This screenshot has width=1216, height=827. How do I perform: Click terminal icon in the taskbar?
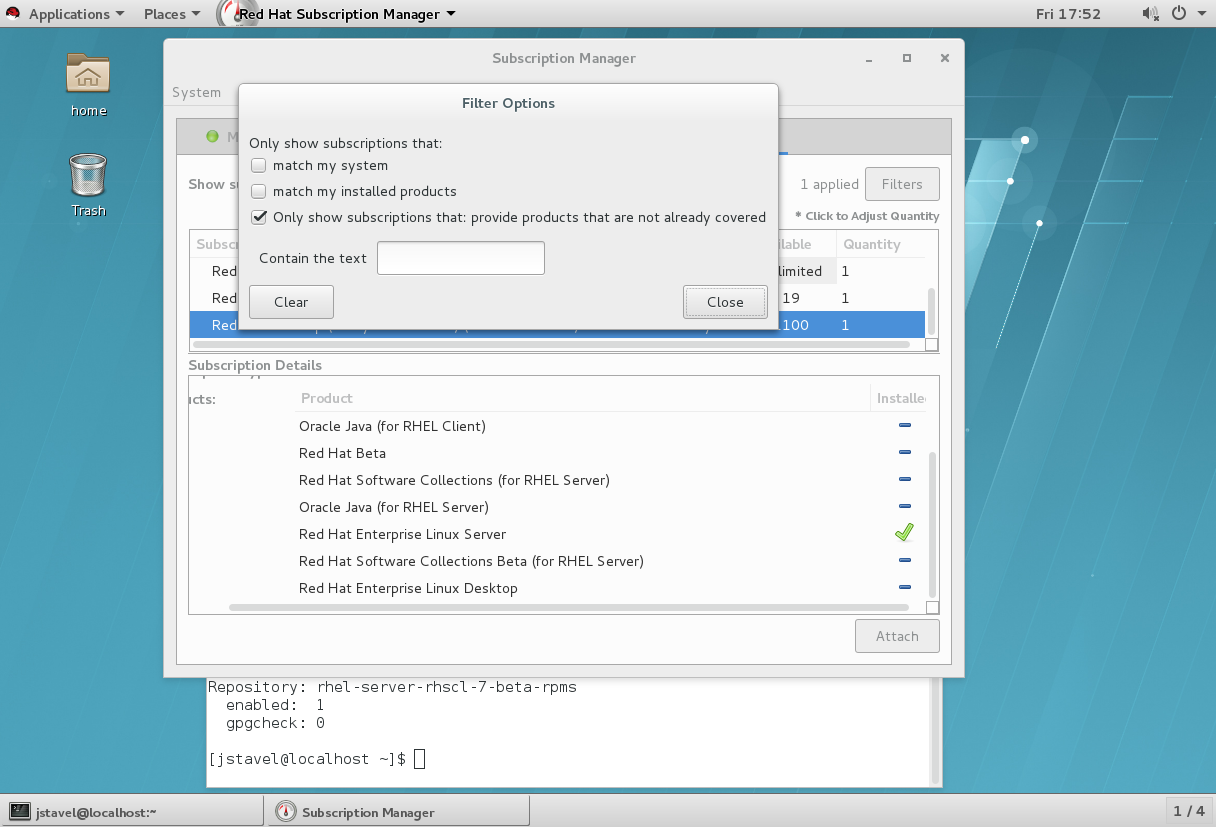(x=19, y=812)
